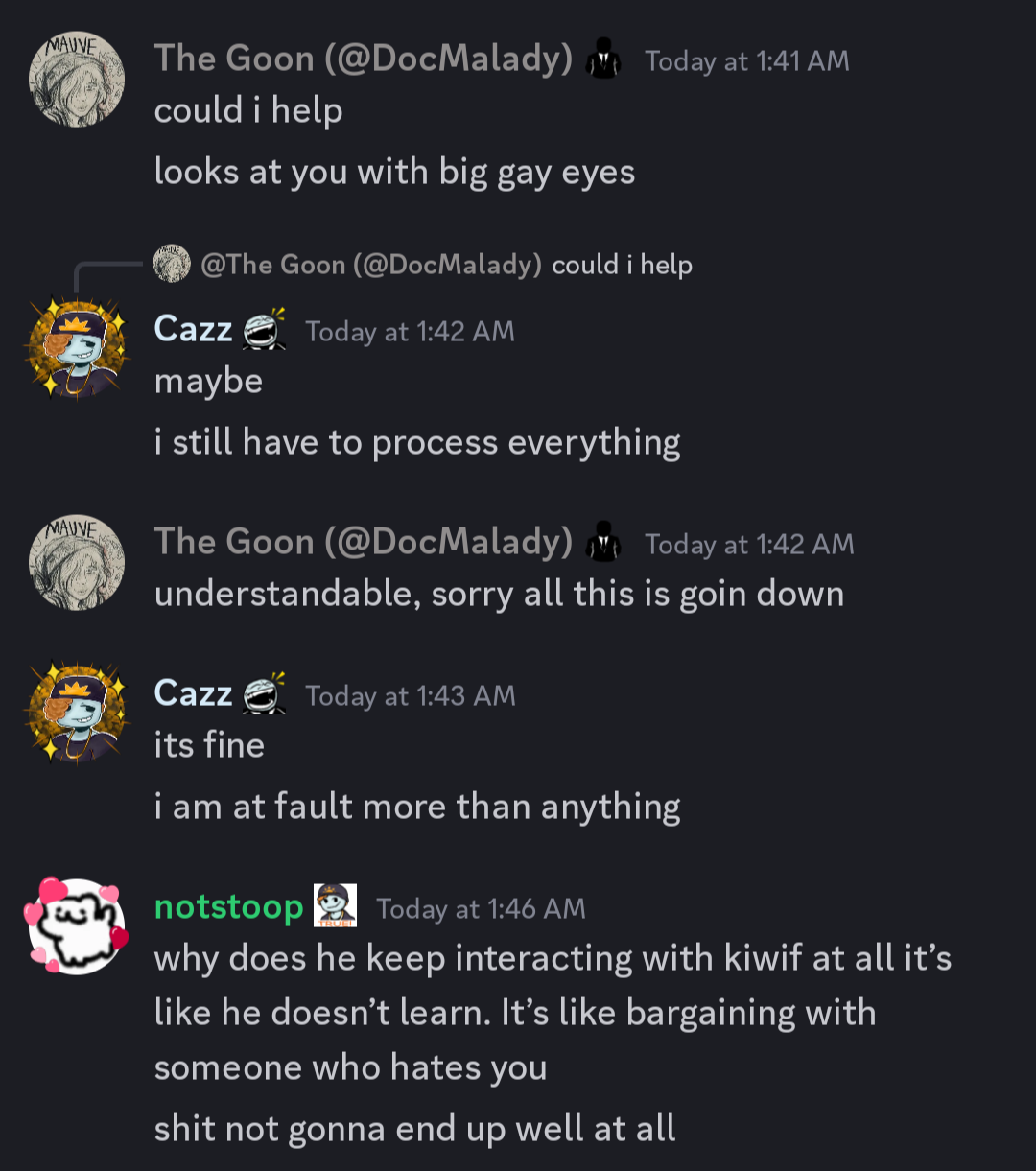The width and height of the screenshot is (1036, 1171).
Task: Click the laughing skull badge next to Cazz at 1:42 AM
Action: [265, 329]
